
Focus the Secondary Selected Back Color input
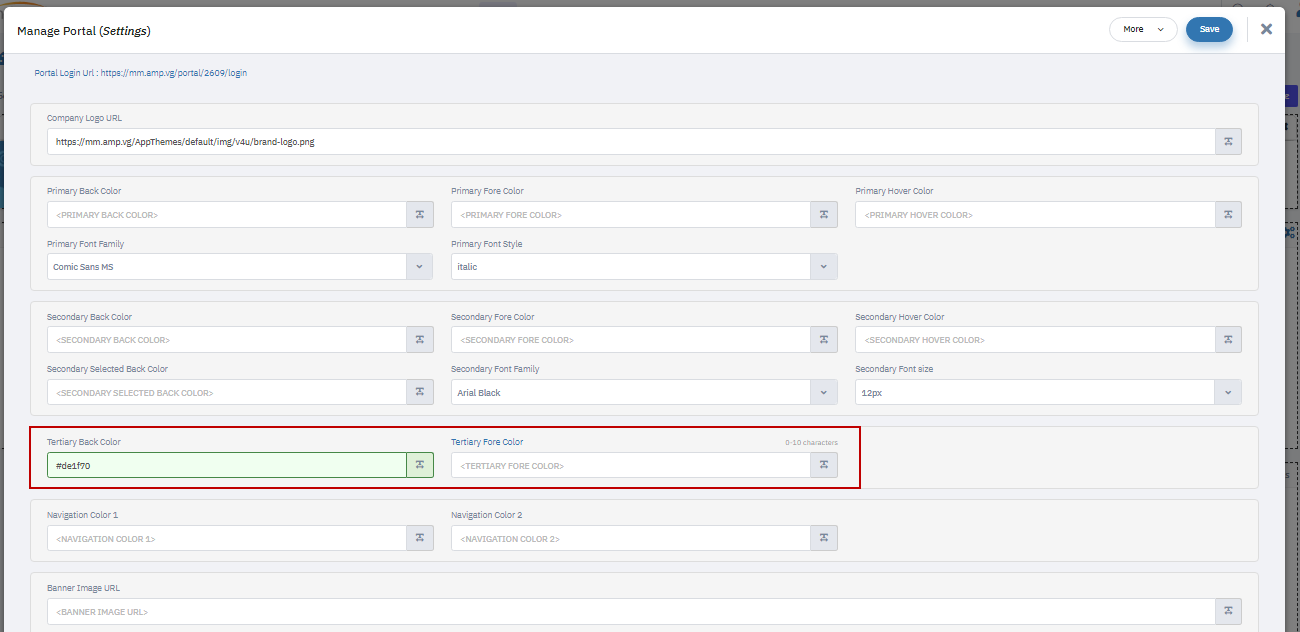(227, 393)
